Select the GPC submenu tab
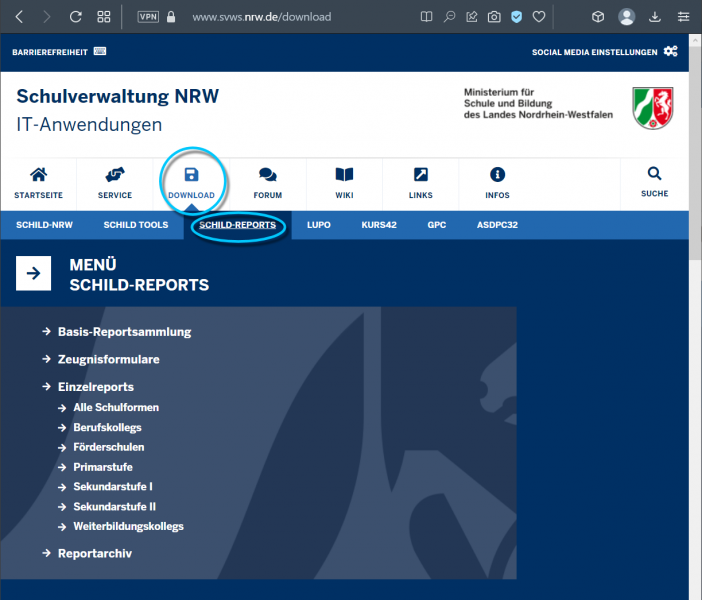 point(437,225)
